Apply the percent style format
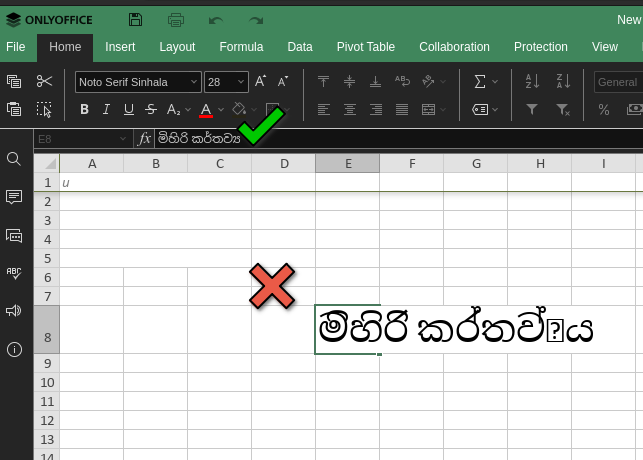 pyautogui.click(x=604, y=109)
